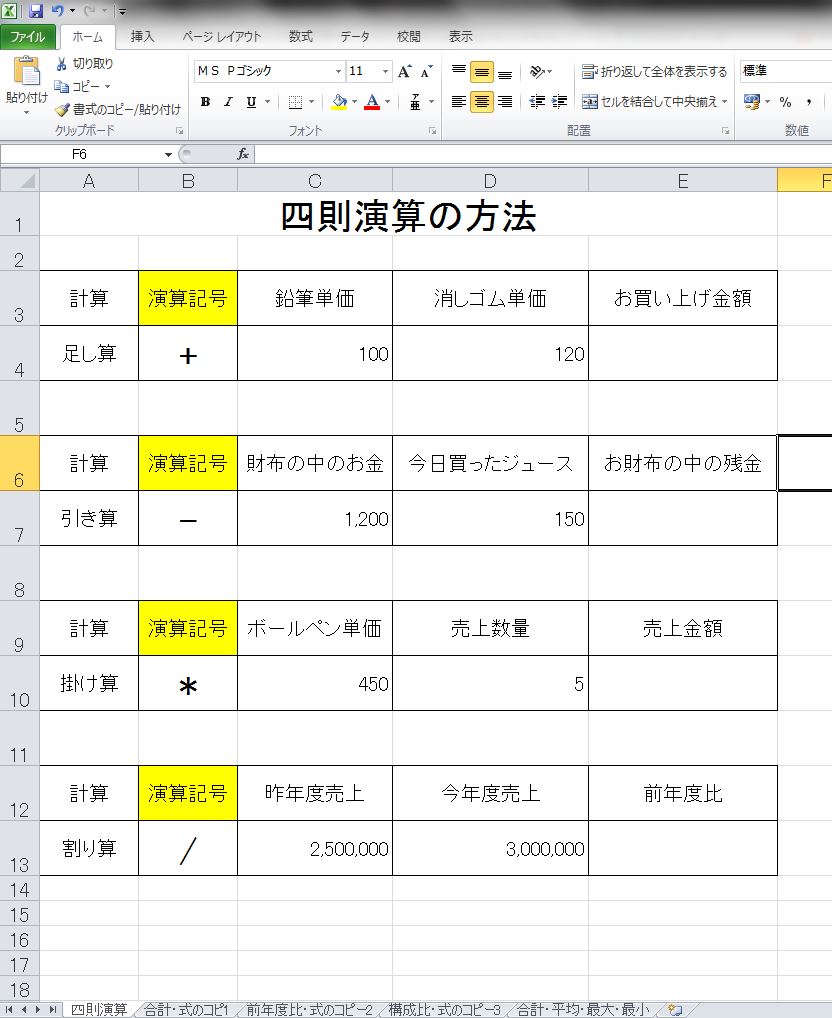Click the Cut (切り取り) scissors icon
Viewport: 832px width, 1018px height.
pos(62,64)
